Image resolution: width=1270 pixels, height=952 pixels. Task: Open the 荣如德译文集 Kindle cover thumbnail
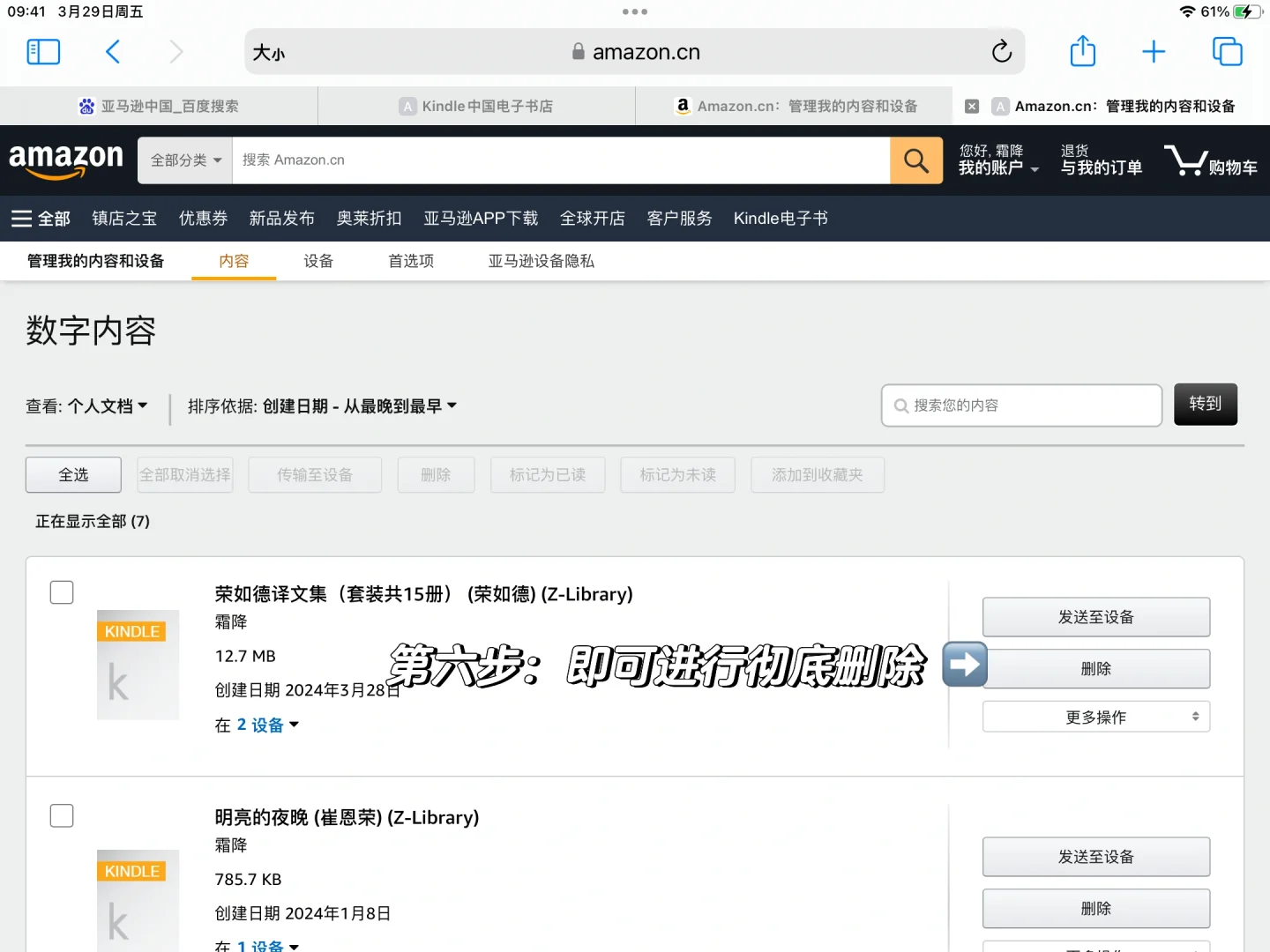138,665
